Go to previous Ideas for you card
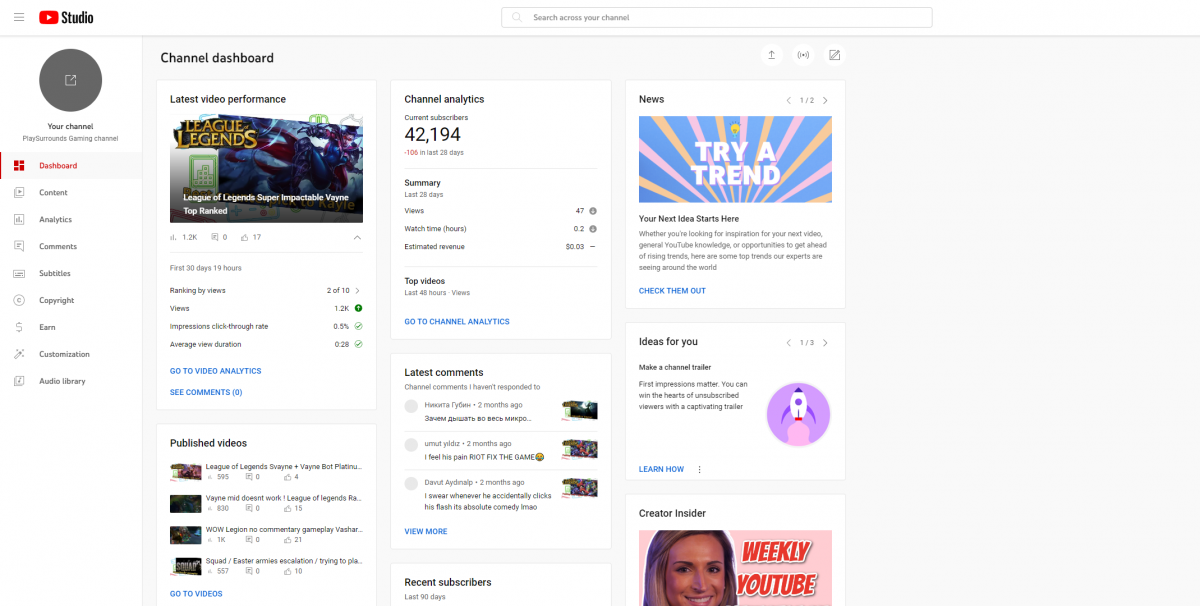The image size is (1200, 606). pyautogui.click(x=788, y=343)
